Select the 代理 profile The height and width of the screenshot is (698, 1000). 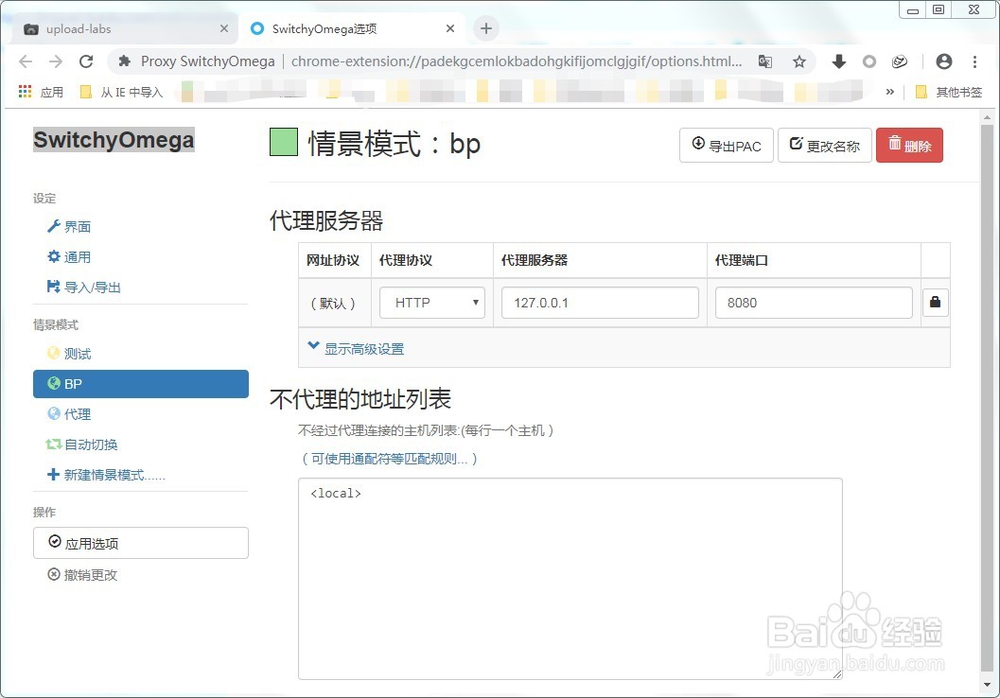point(69,414)
